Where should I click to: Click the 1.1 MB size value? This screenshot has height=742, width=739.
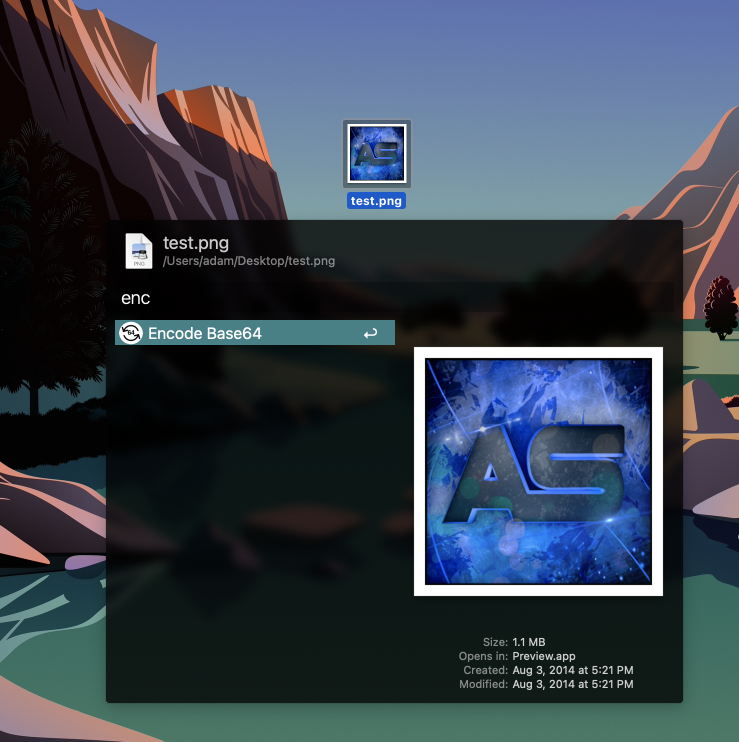coord(529,642)
